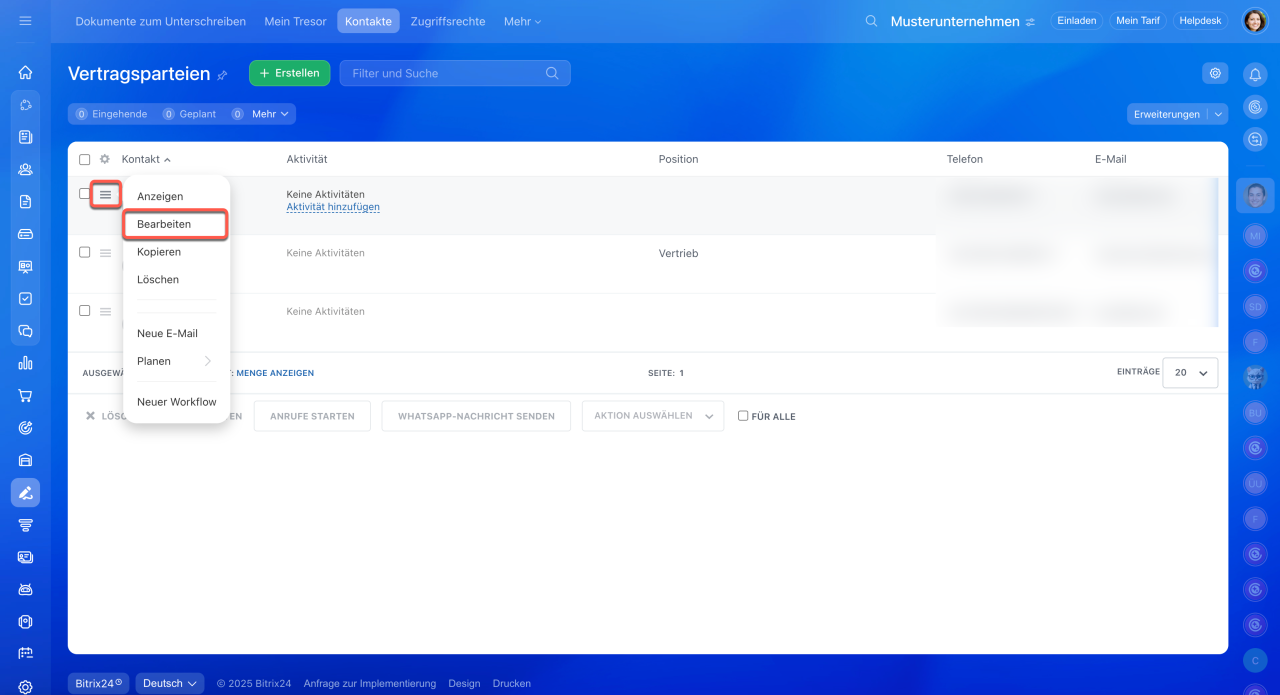Click the Geplant counter filter
1280x695 pixels.
[190, 114]
